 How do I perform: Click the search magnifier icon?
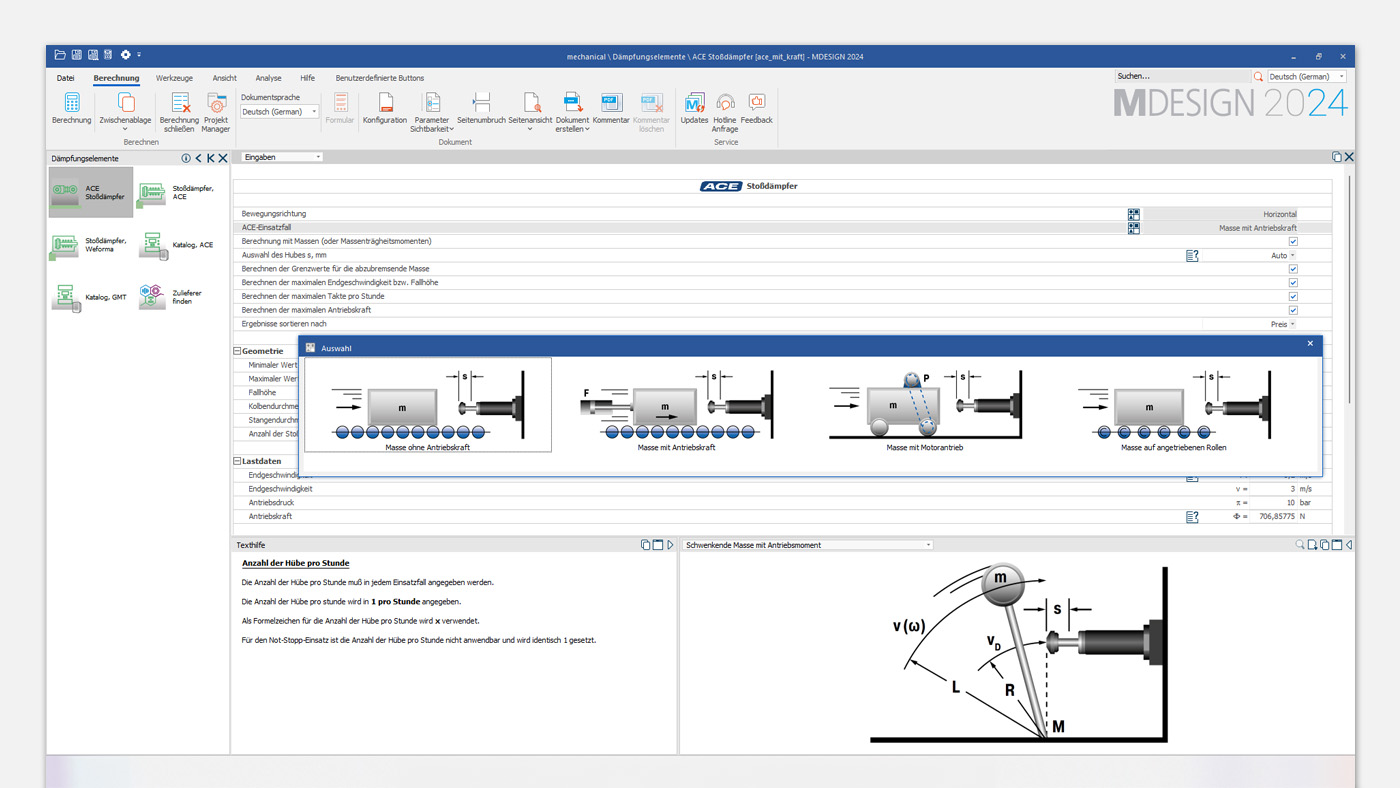coord(1258,76)
